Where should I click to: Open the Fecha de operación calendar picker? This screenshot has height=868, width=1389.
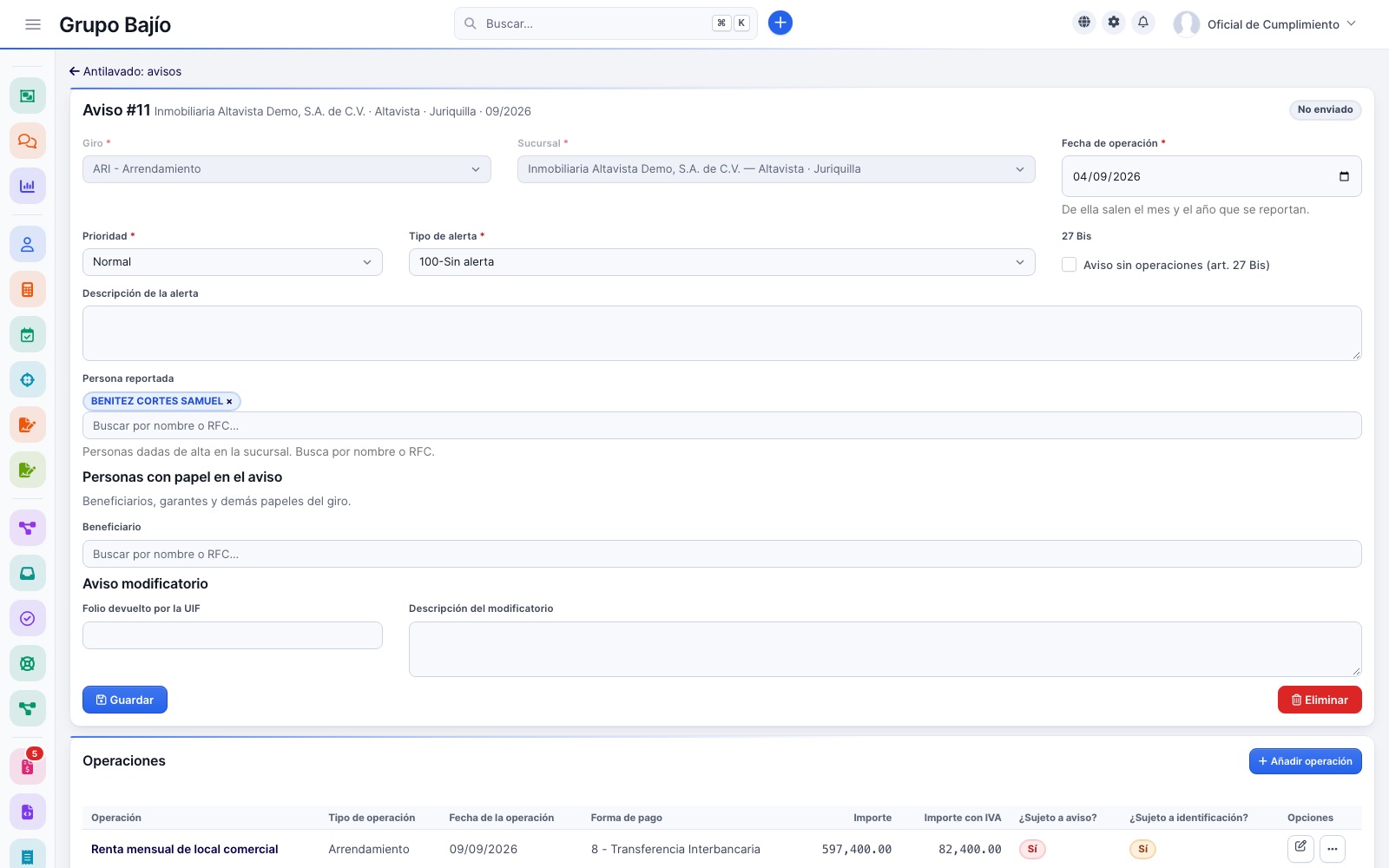(x=1344, y=176)
